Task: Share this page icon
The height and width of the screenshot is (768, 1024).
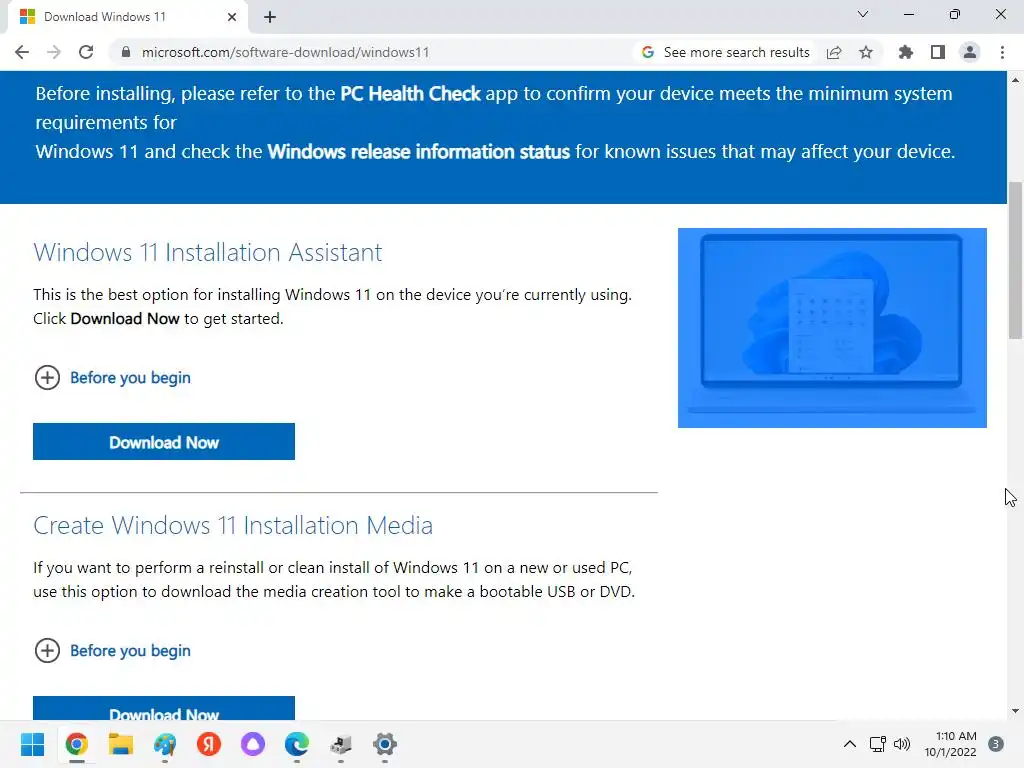Action: point(834,52)
